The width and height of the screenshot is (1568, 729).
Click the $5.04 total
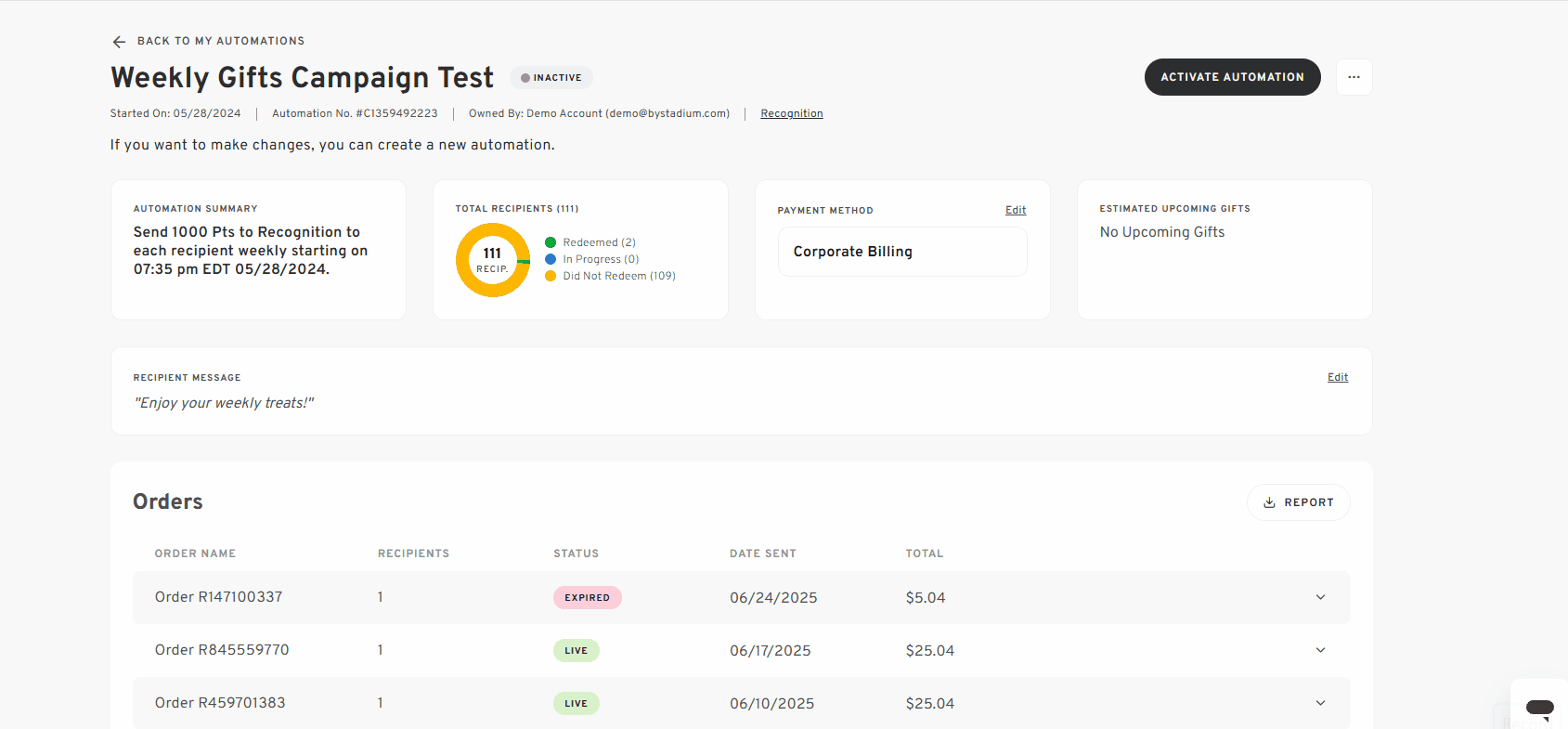point(926,598)
